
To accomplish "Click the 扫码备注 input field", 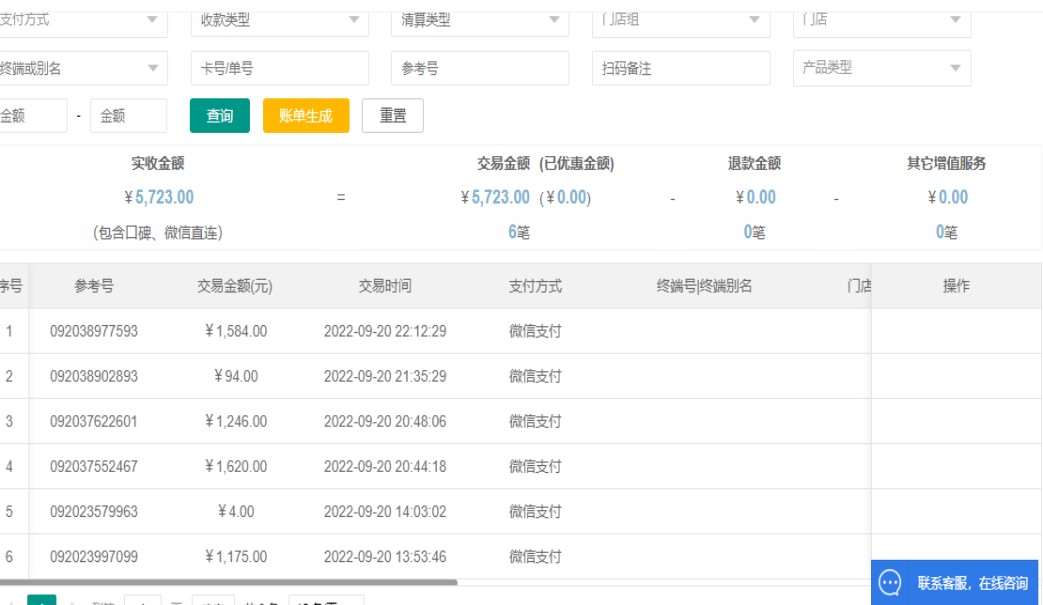I will tap(680, 68).
